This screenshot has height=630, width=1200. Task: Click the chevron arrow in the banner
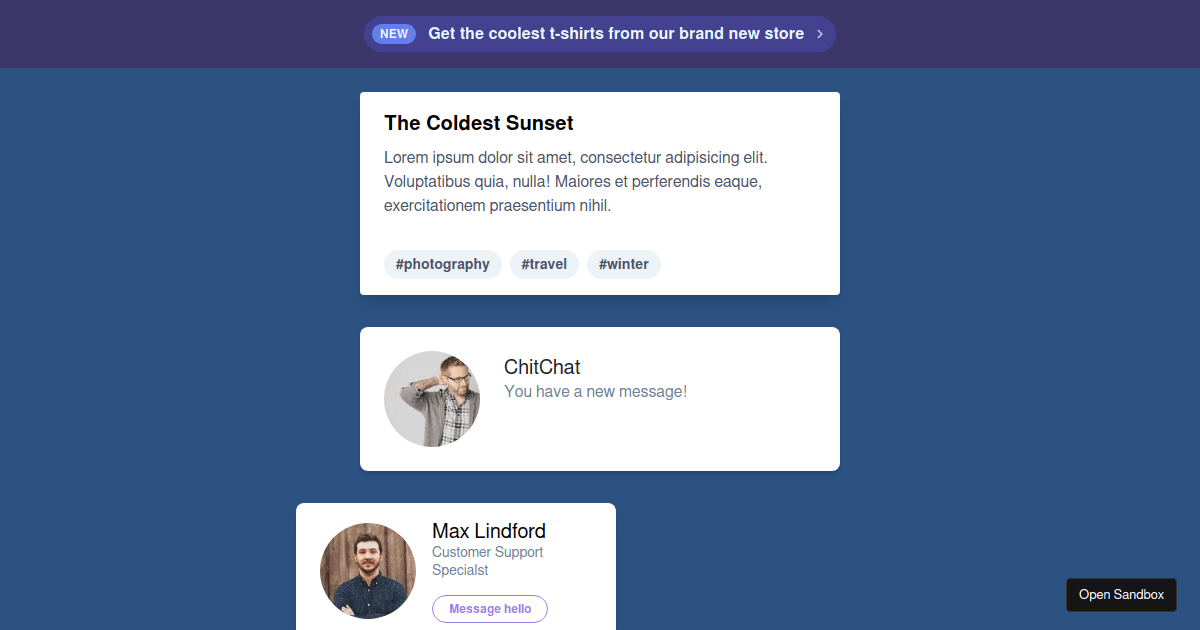tap(820, 33)
